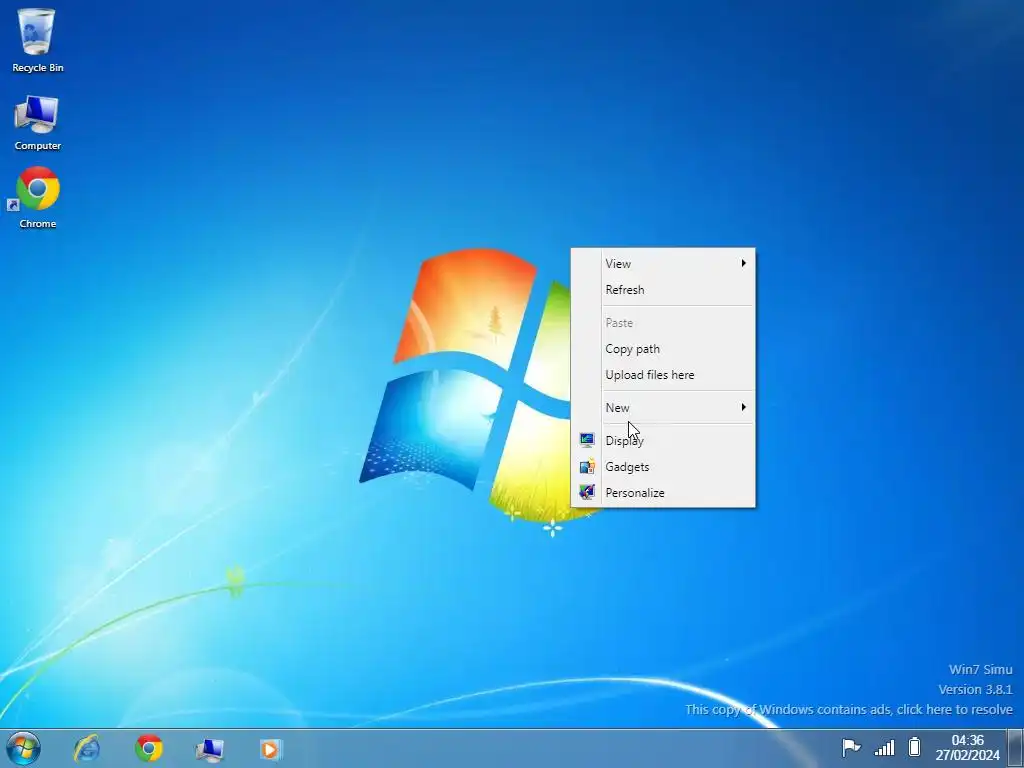This screenshot has width=1024, height=768.
Task: Open Computer from the taskbar
Action: tap(210, 749)
